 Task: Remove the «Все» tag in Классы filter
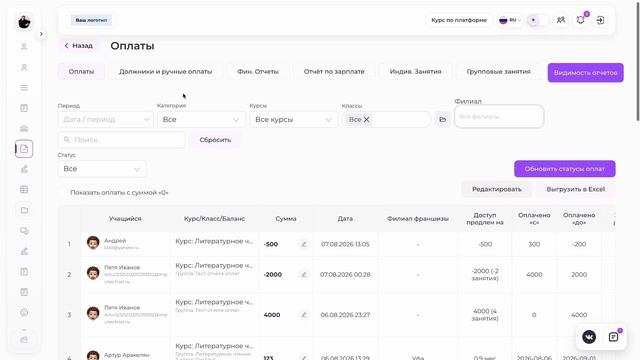pos(367,119)
